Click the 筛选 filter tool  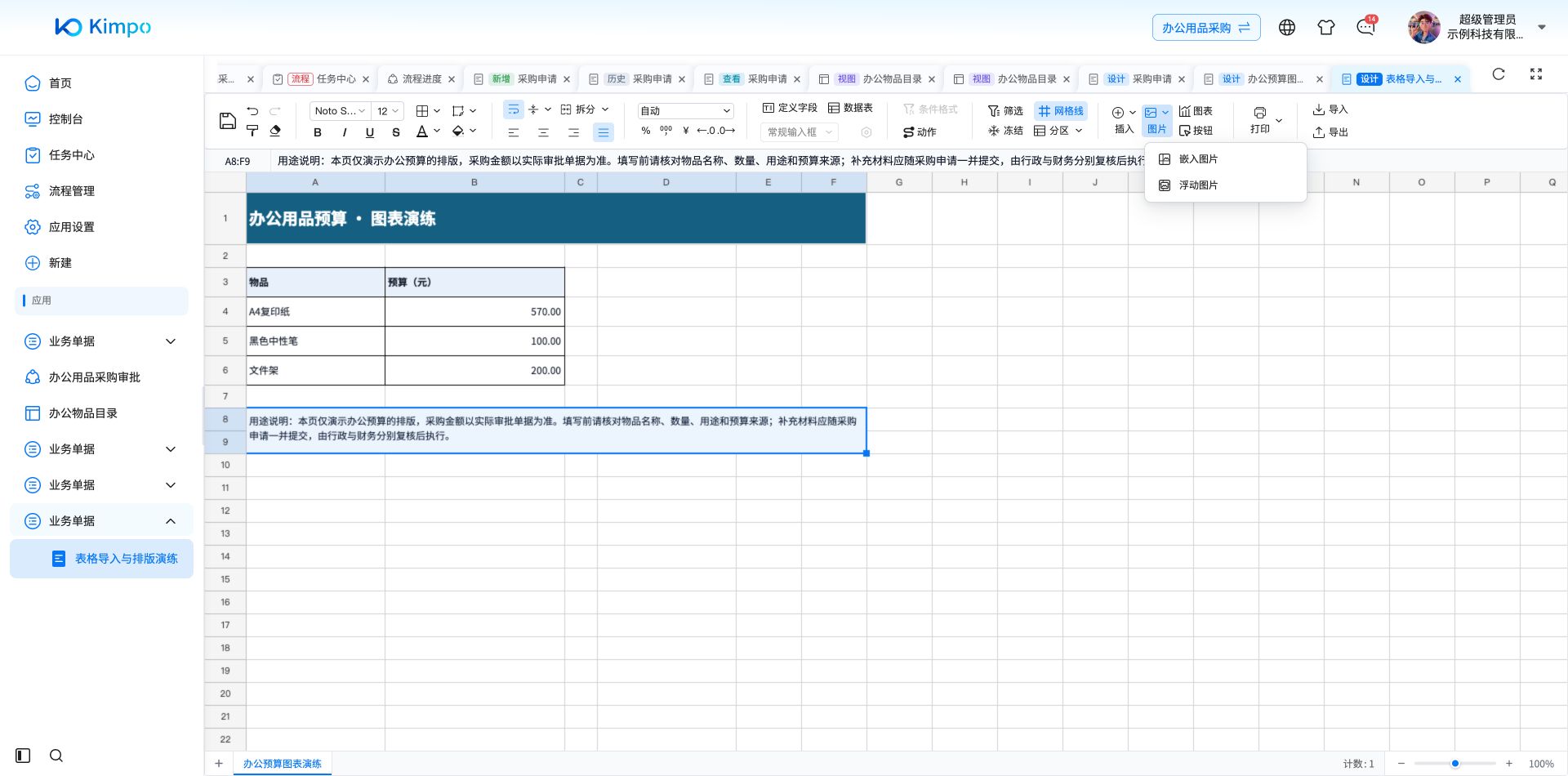point(1005,110)
